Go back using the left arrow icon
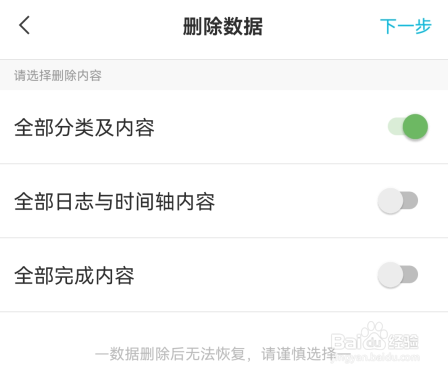448x375 pixels. 24,25
